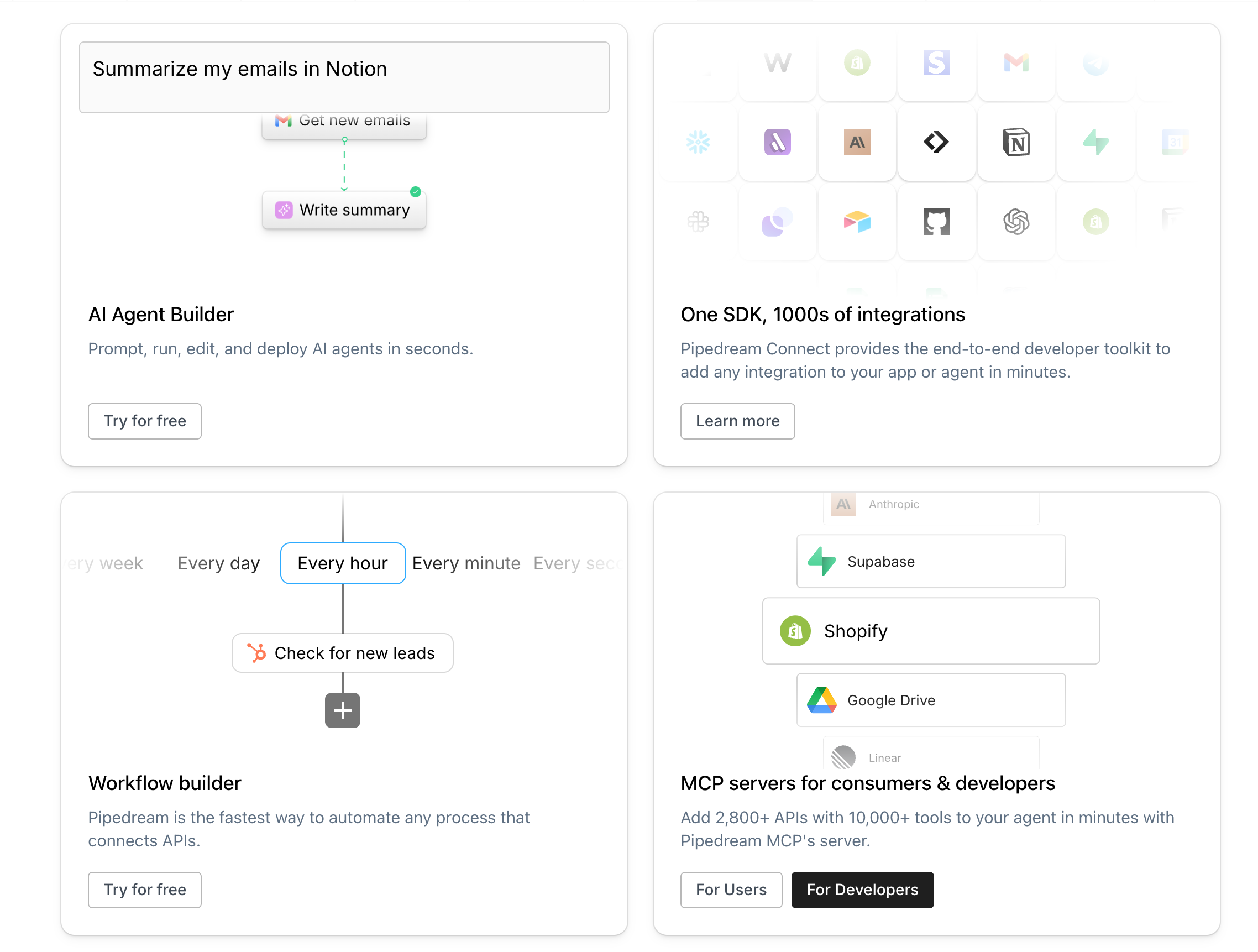Select the Every hour schedule option
The image size is (1258, 952).
(342, 563)
